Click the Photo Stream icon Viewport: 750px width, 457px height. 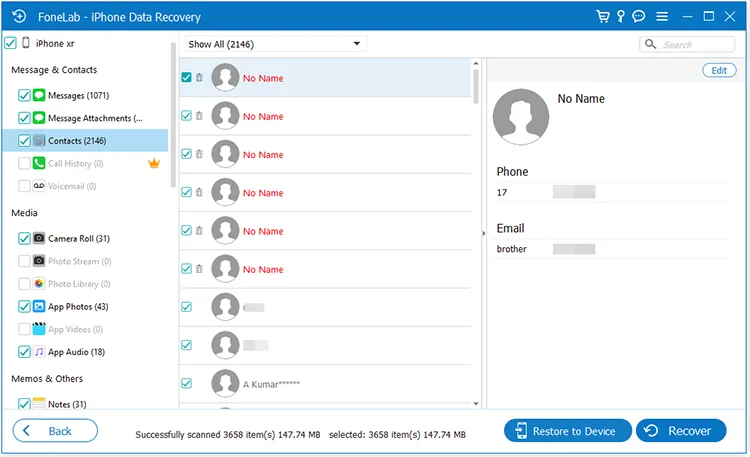pos(39,261)
